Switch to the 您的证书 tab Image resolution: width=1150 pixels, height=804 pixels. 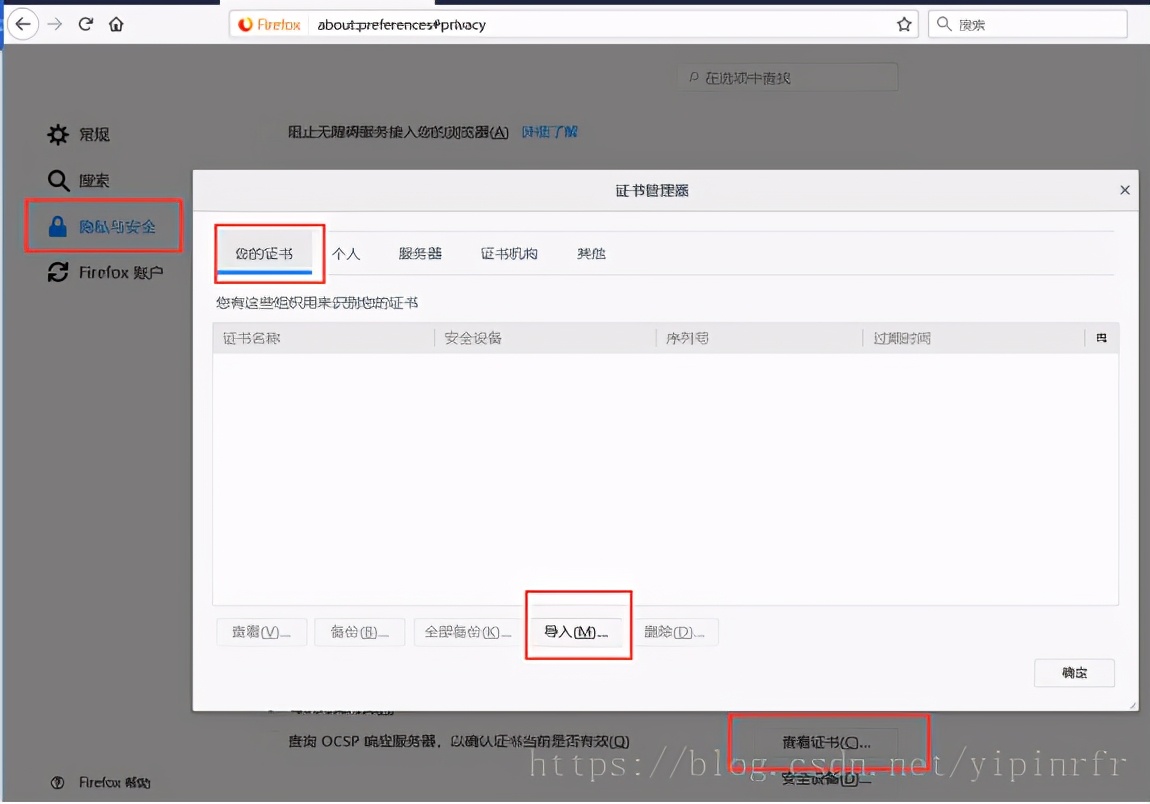(264, 254)
